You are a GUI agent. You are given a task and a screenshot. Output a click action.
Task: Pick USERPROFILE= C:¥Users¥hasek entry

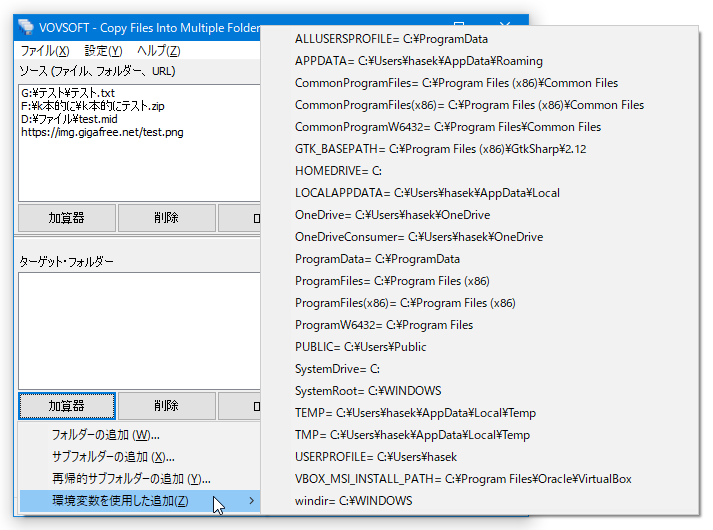click(x=480, y=457)
